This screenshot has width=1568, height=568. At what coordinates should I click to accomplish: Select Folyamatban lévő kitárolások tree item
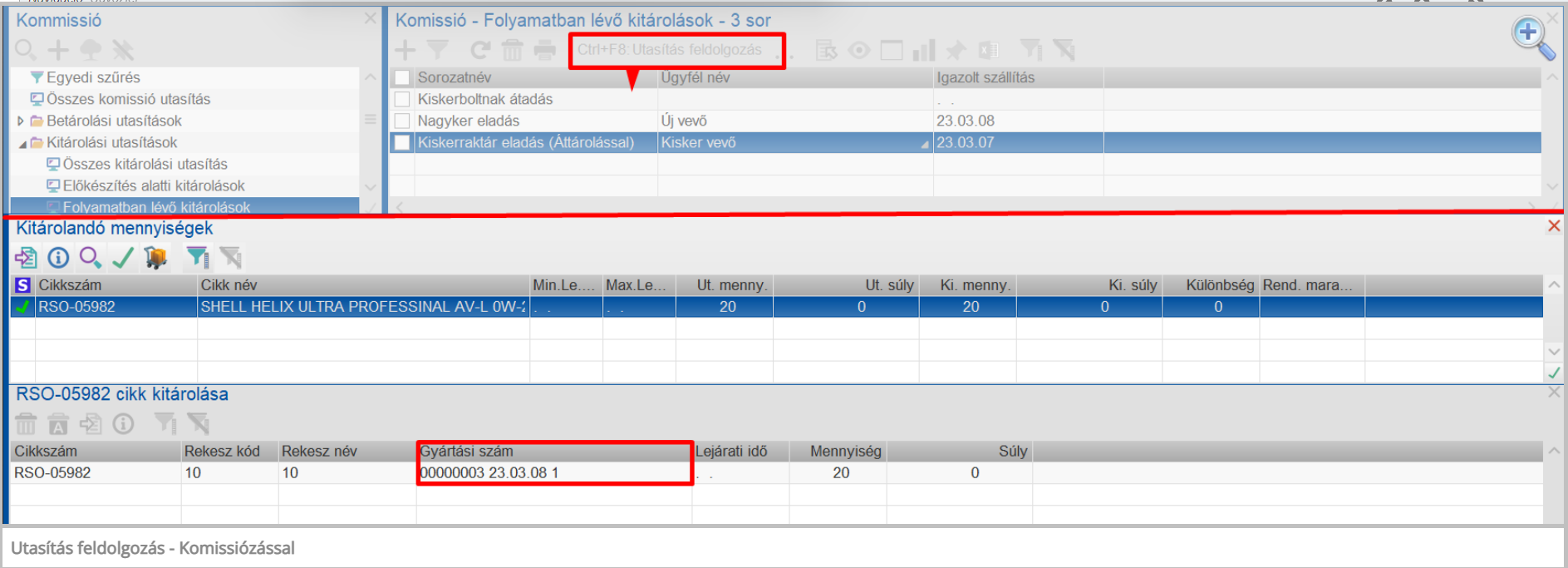coord(156,207)
